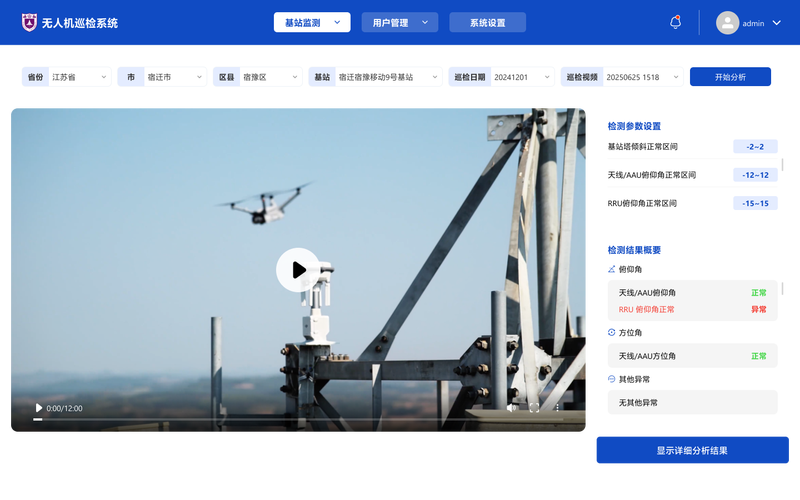The image size is (800, 500).
Task: Open 省份 dropdown showing 江苏省
Action: click(x=66, y=77)
